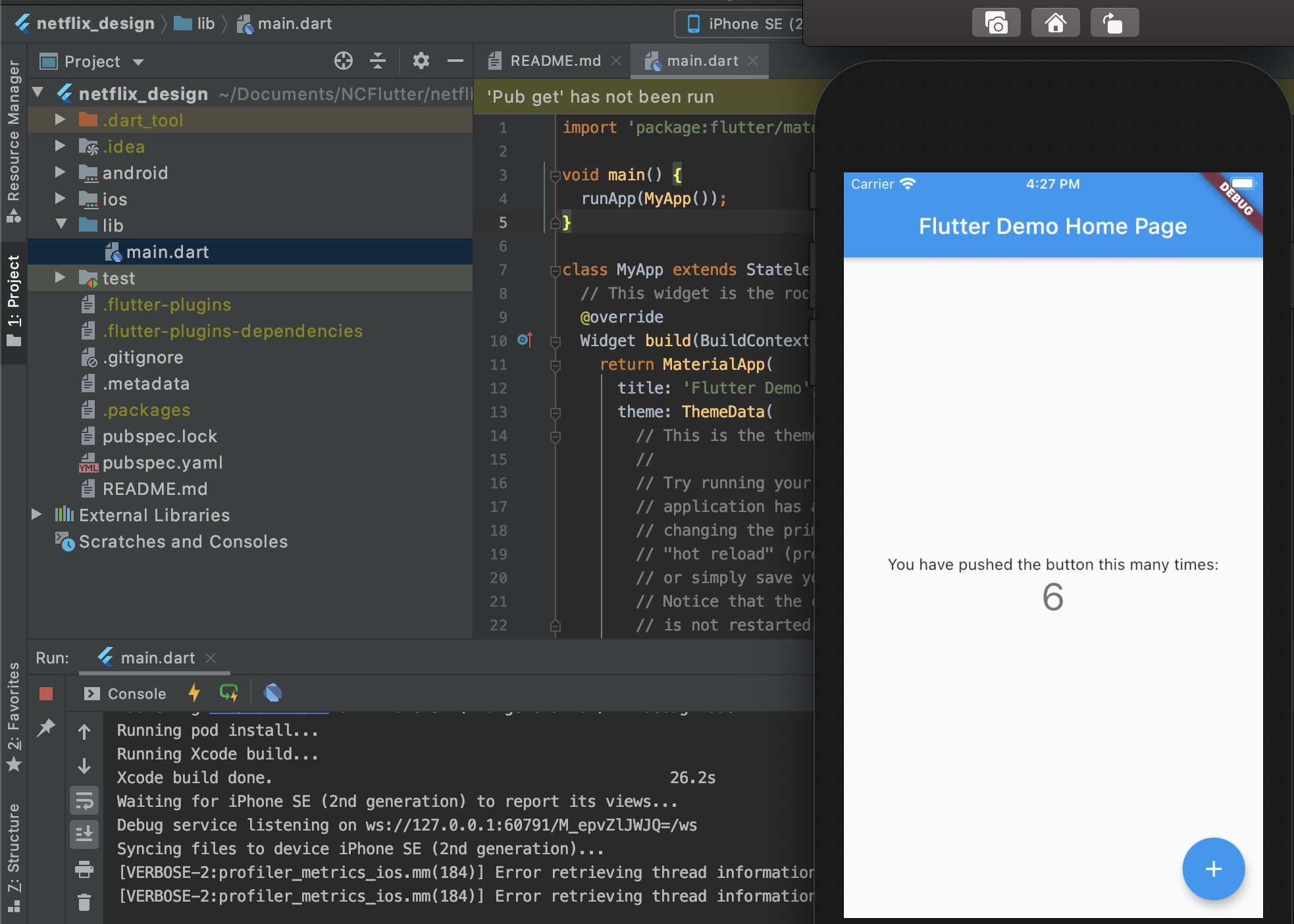Open DevTools with the blue Dart icon

pos(272,692)
